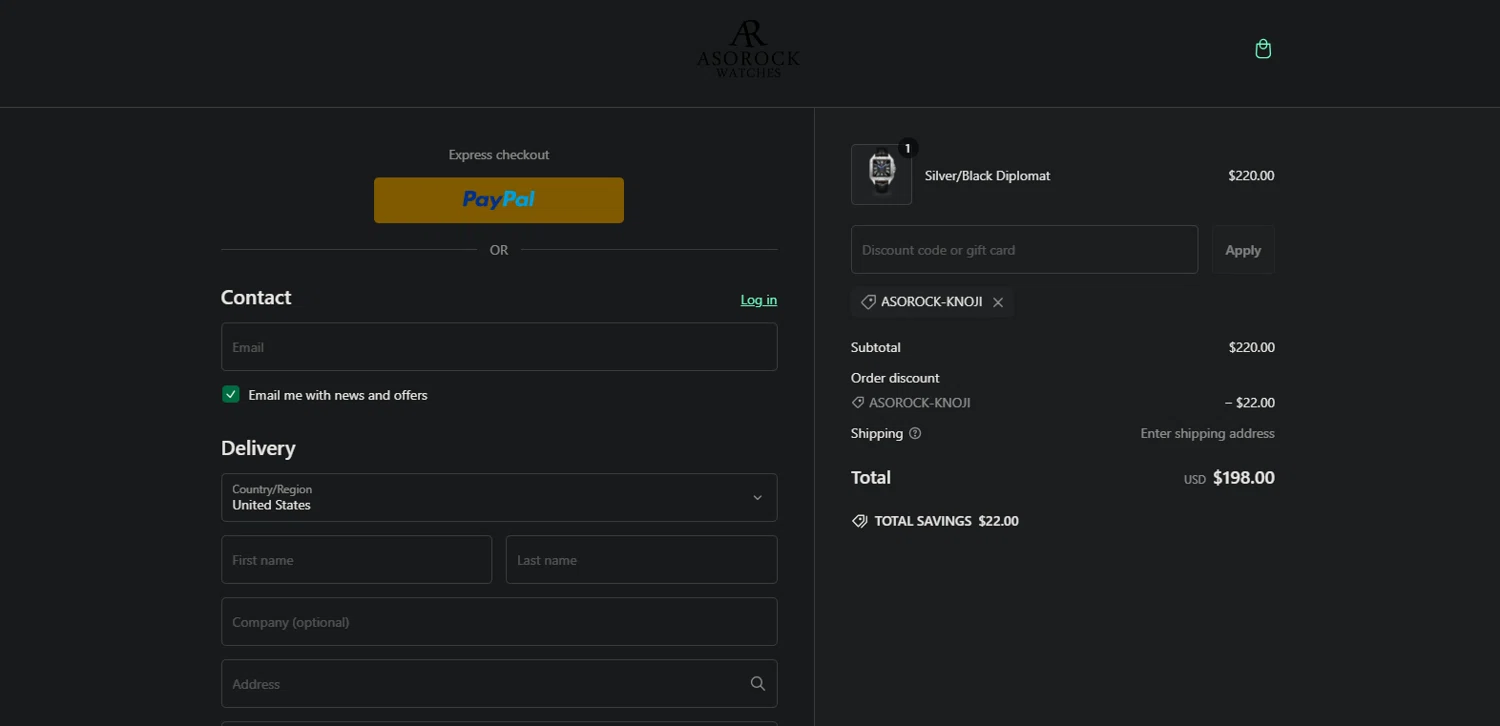Click the item quantity badge on watch
This screenshot has height=726, width=1500.
908,148
